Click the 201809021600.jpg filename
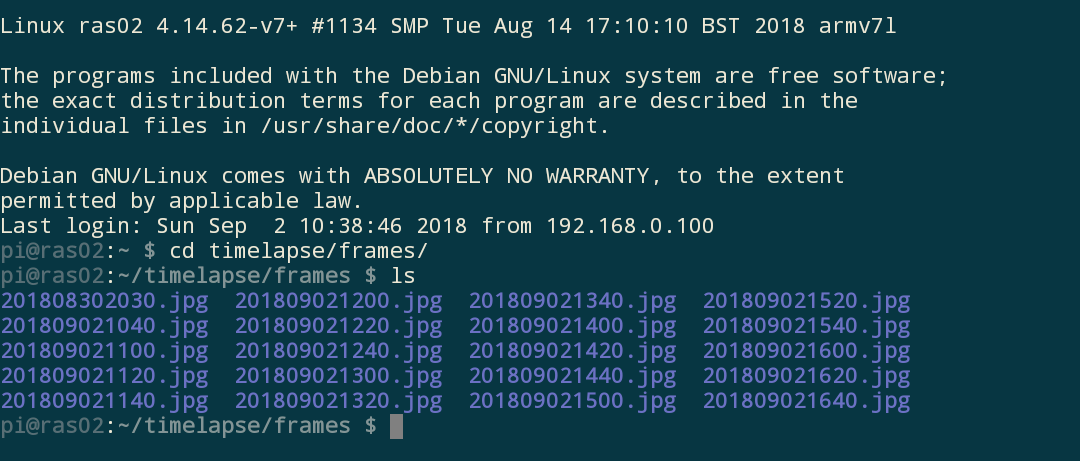The image size is (1080, 461). coord(807,351)
